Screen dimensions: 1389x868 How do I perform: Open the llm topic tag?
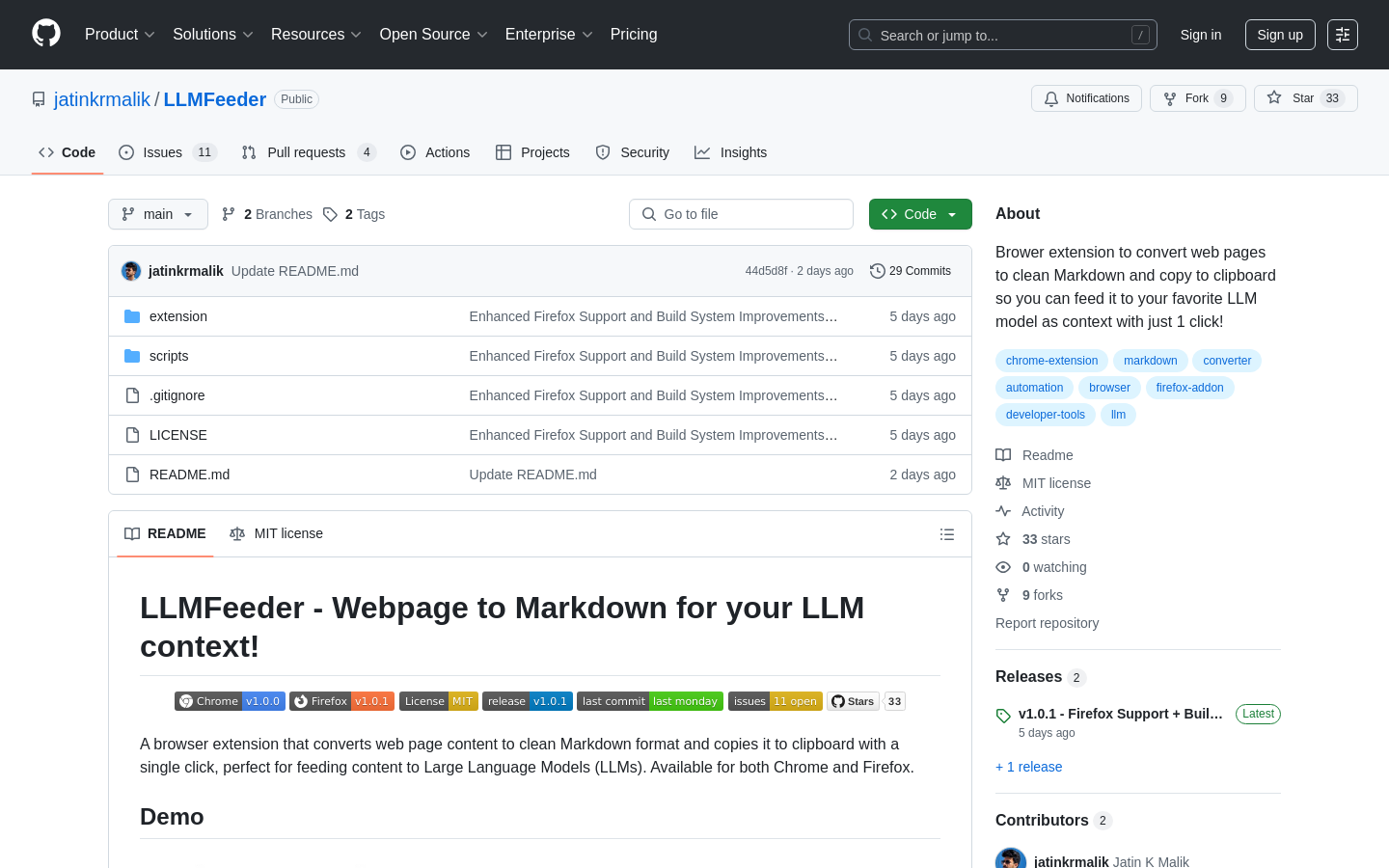(1118, 415)
